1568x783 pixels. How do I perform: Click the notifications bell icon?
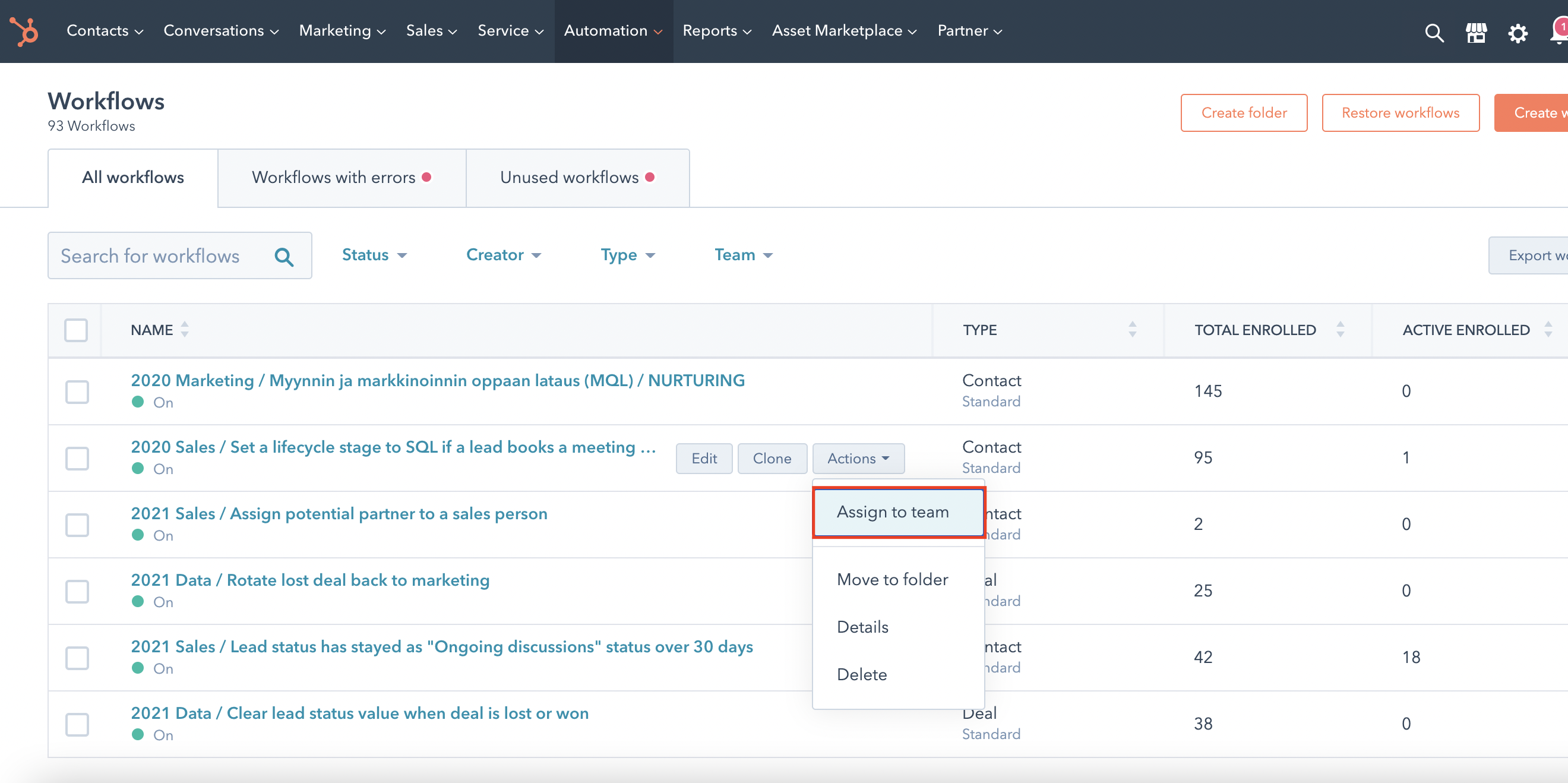tap(1556, 31)
